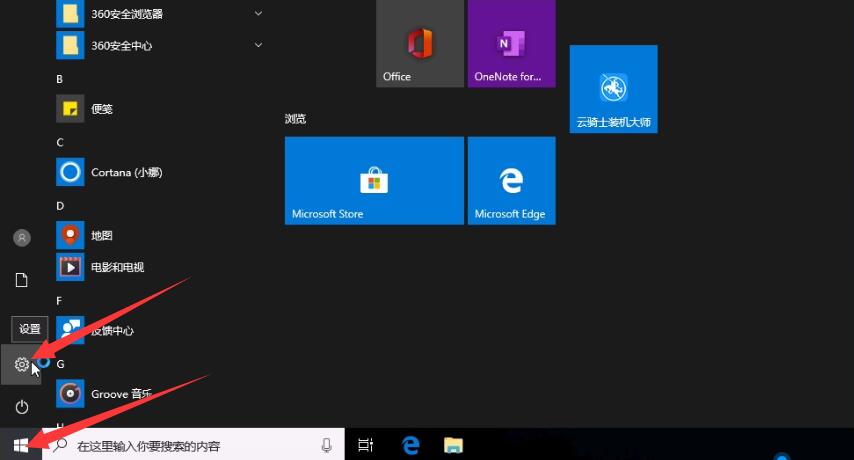Viewport: 854px width, 460px height.
Task: Open the 电影和电视 app
Action: [161, 267]
